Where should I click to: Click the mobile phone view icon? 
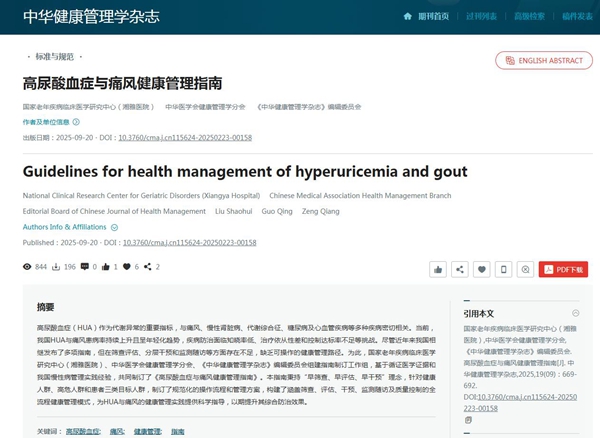click(504, 269)
